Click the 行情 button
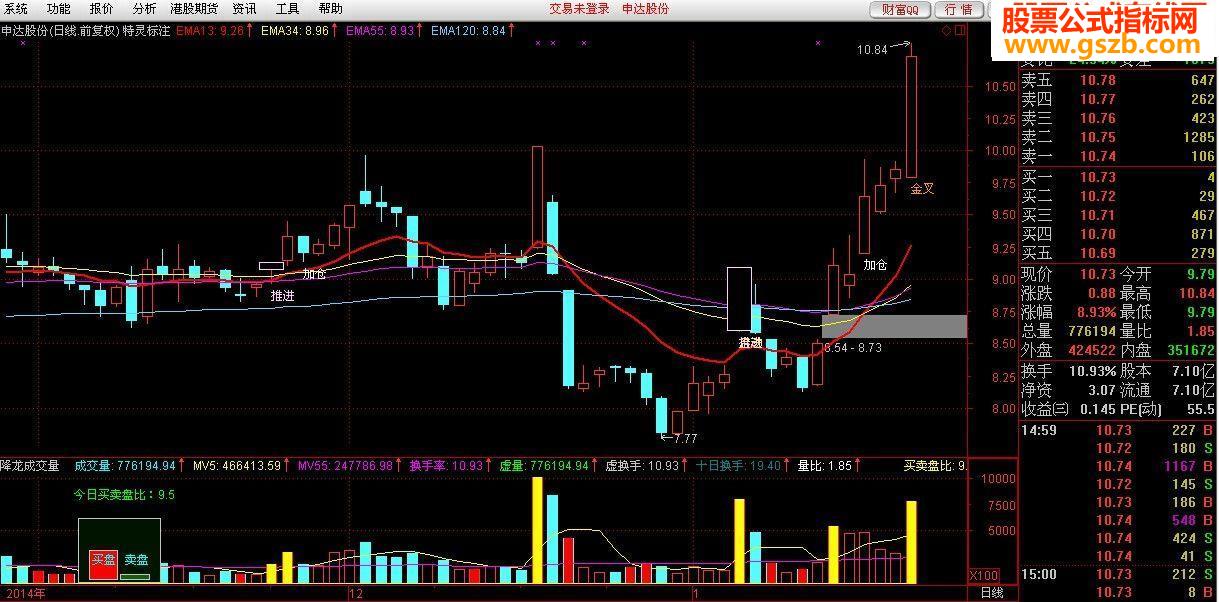Viewport: 1219px width, 602px height. click(957, 9)
